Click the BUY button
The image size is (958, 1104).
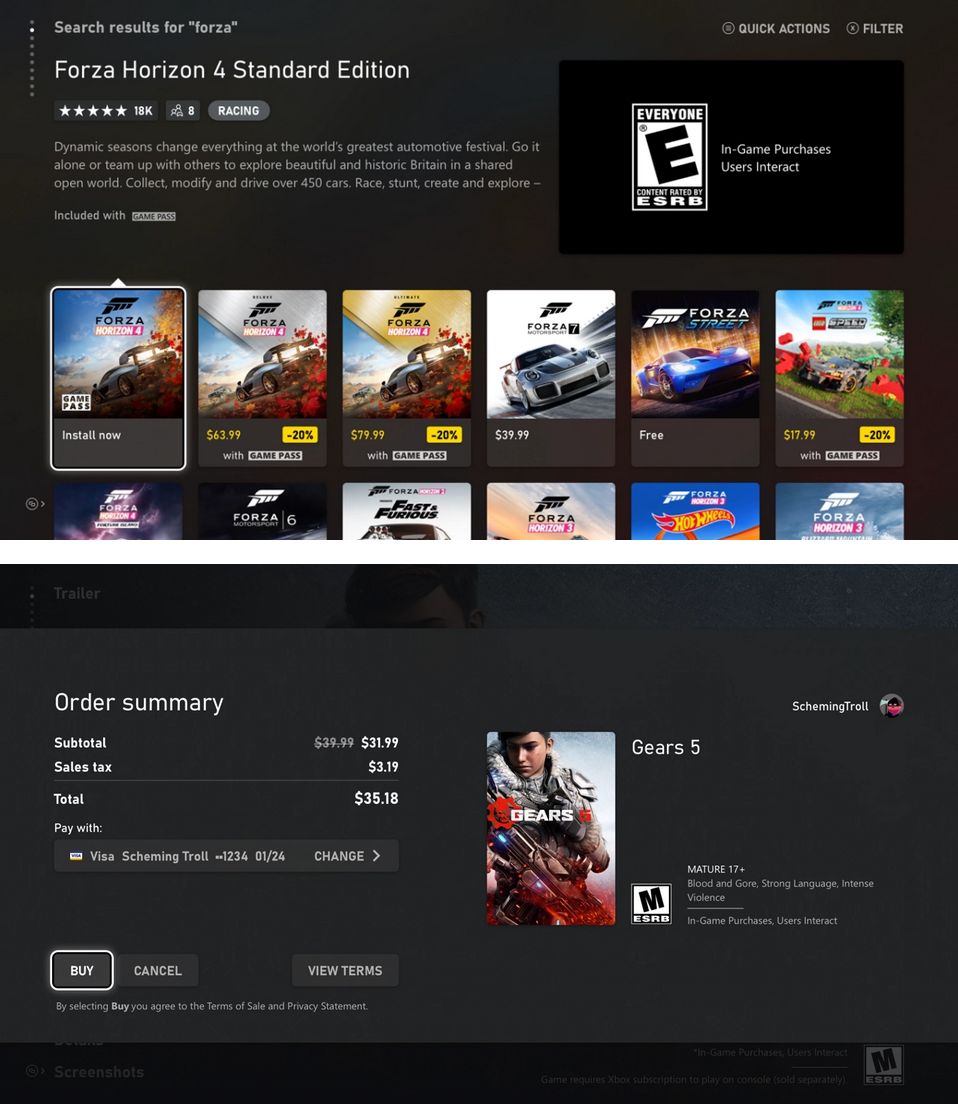[82, 970]
